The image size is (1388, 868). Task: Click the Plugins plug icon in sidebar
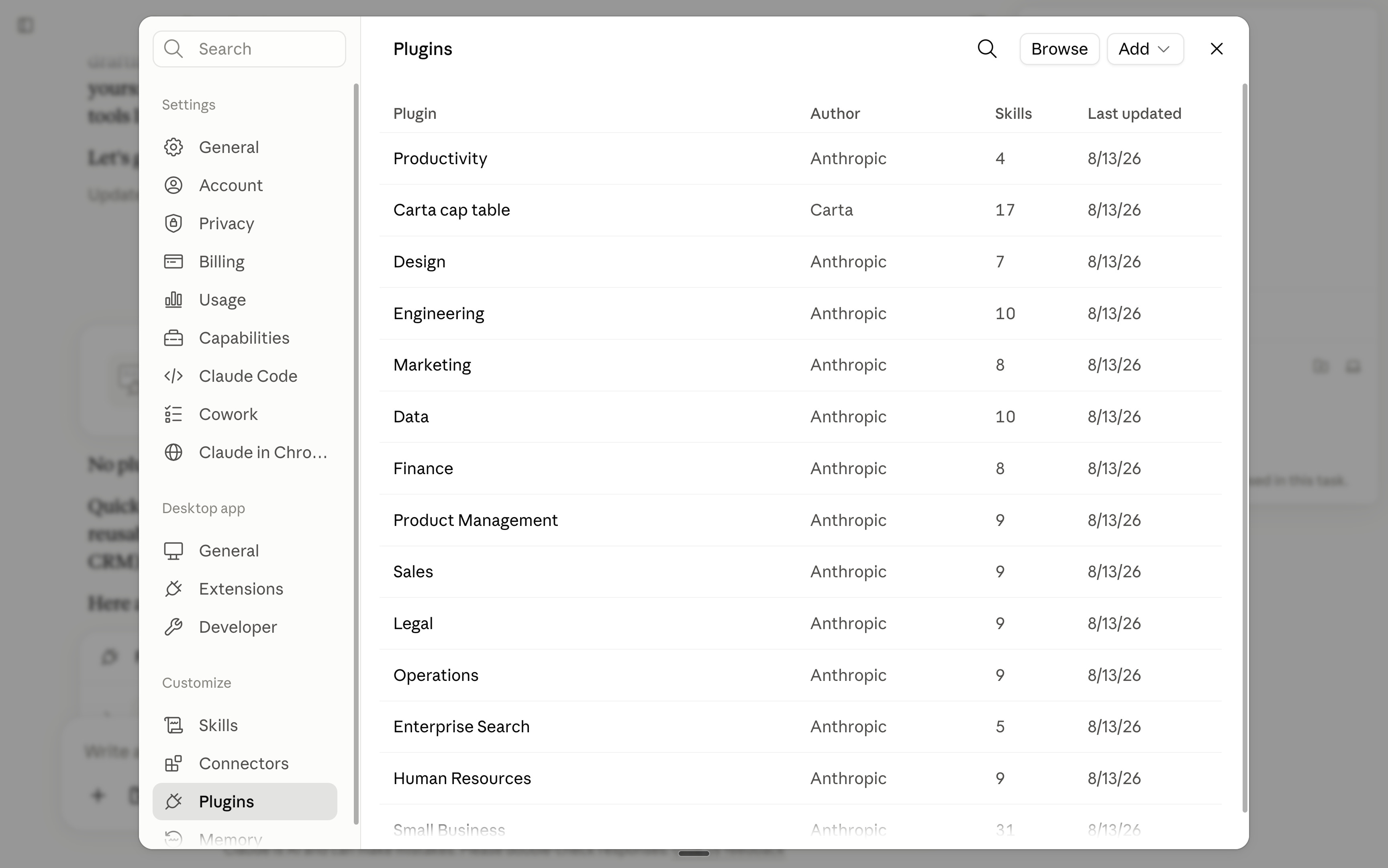click(x=173, y=801)
